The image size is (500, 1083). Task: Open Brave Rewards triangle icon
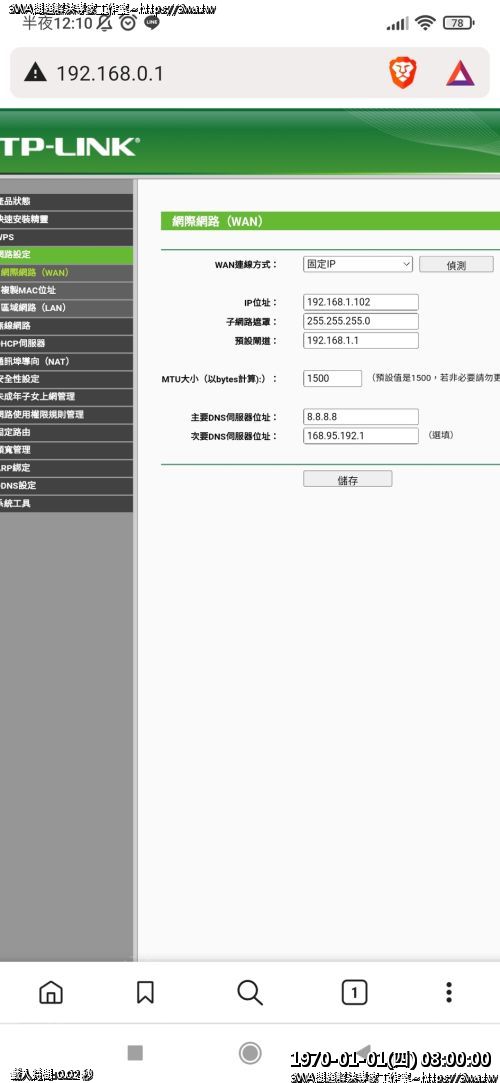coord(460,73)
